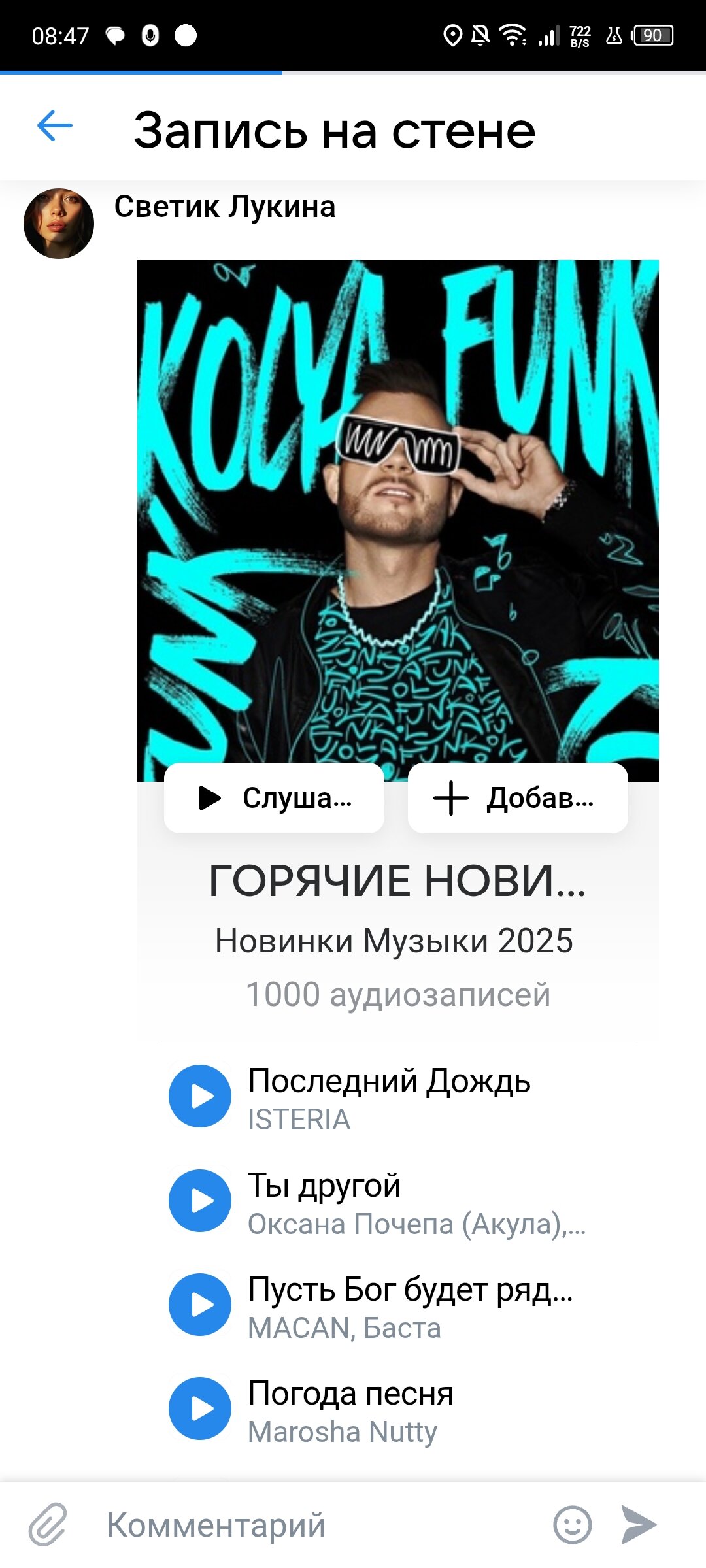Open the ГОРЯЧИЕ НОВИНКИ playlist title
This screenshot has height=1568, width=706.
click(x=397, y=881)
